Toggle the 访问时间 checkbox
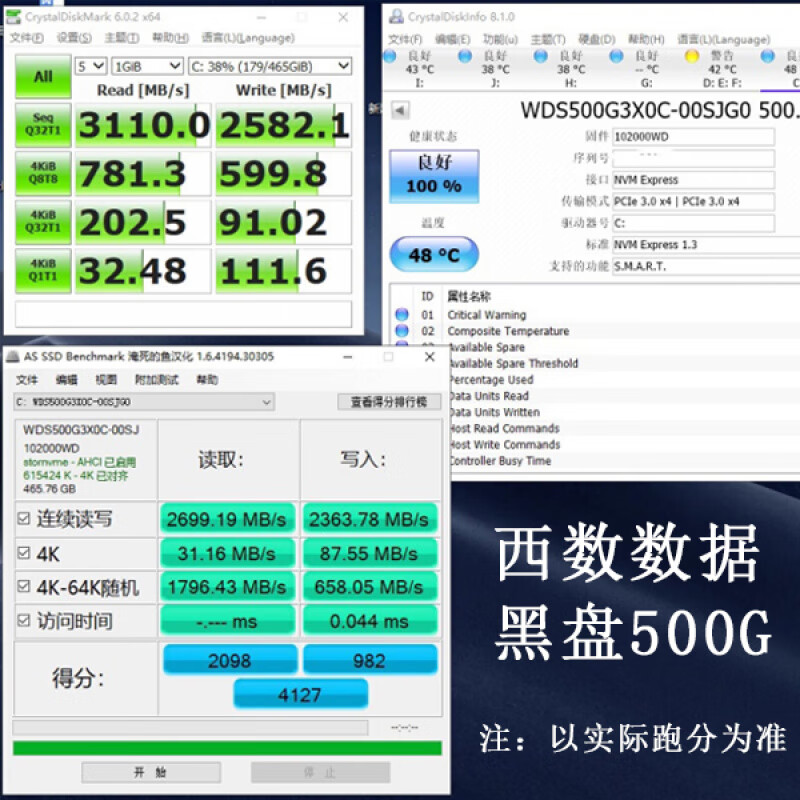Screen dimensions: 800x800 (24, 620)
